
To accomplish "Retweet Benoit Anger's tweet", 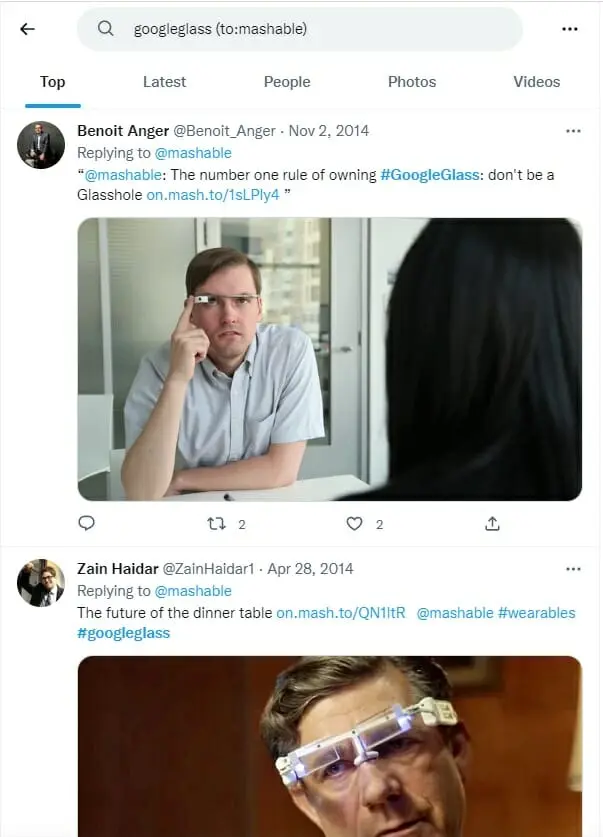I will point(216,523).
